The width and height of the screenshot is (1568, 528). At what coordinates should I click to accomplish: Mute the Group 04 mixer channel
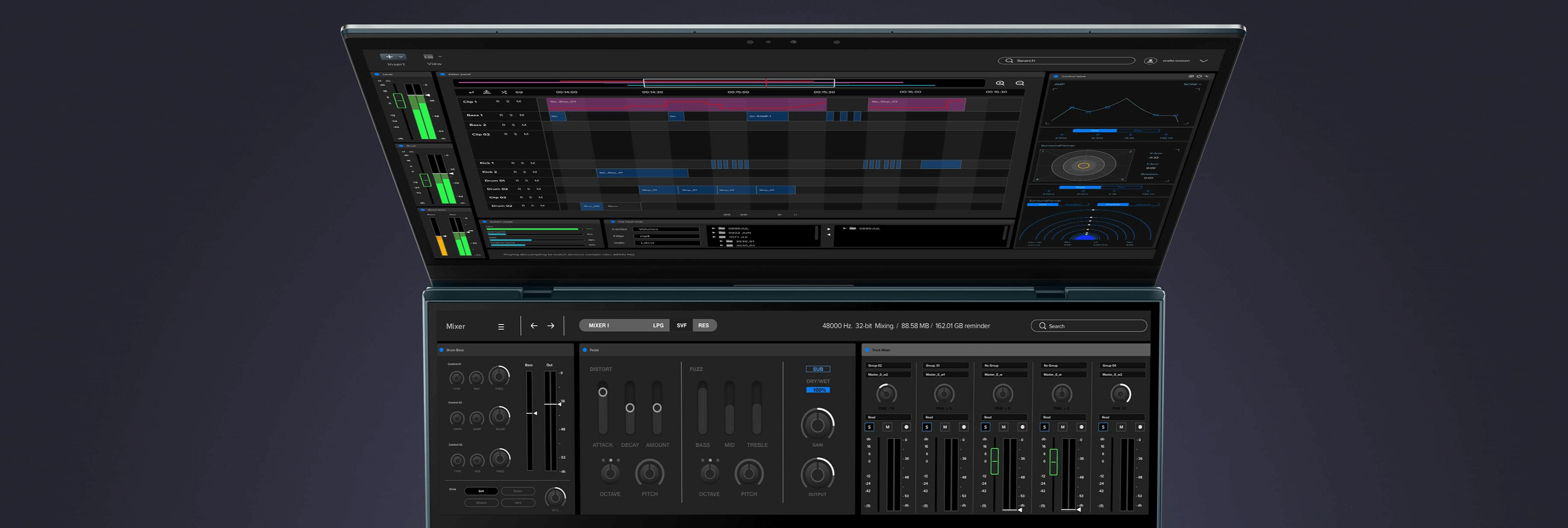[1121, 427]
